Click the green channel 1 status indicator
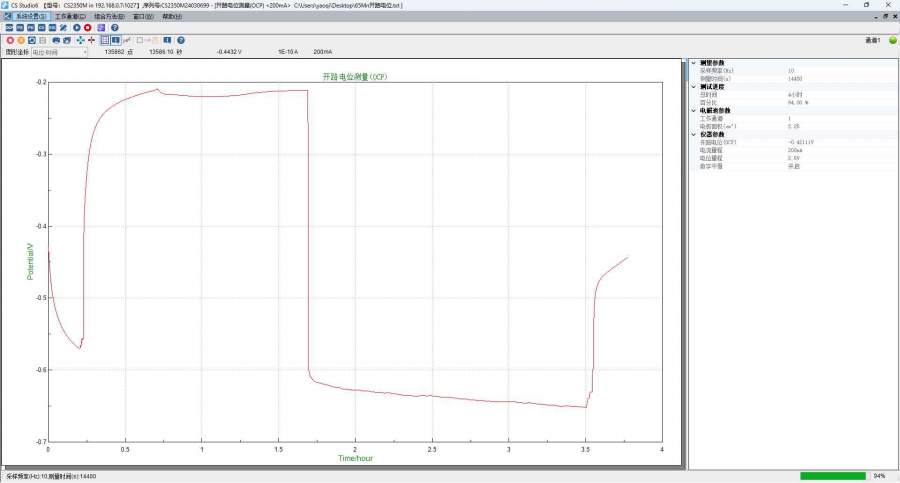The width and height of the screenshot is (900, 483). point(892,40)
